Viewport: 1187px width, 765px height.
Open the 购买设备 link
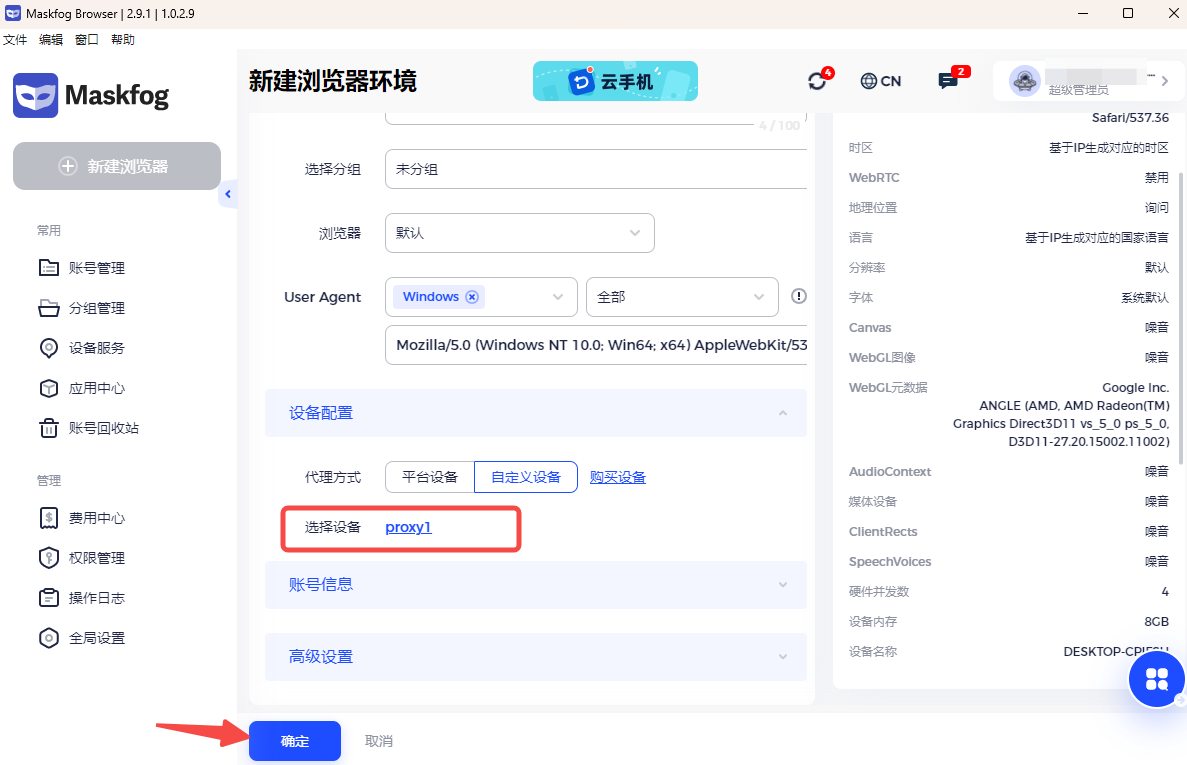pos(618,477)
